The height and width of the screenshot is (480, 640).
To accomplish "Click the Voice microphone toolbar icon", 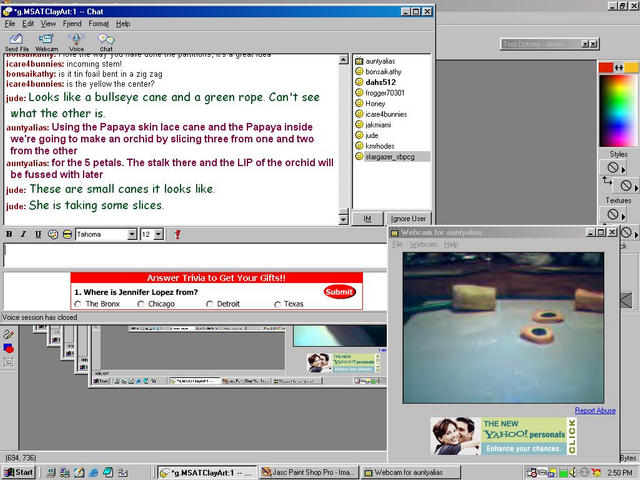I will click(76, 40).
